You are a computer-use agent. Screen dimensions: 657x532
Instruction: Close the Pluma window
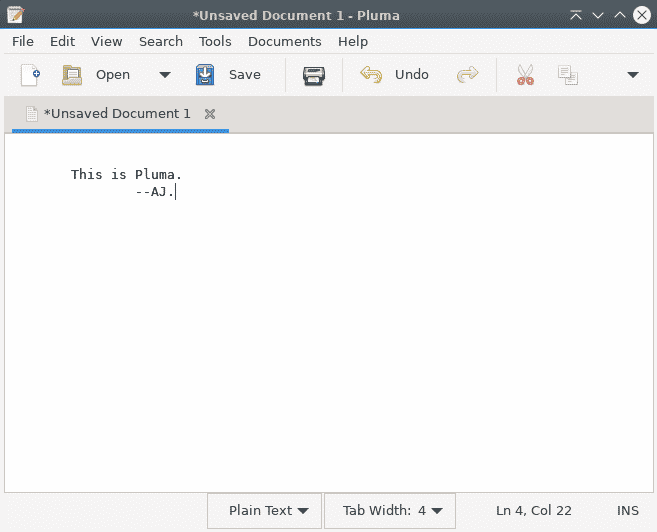click(641, 15)
